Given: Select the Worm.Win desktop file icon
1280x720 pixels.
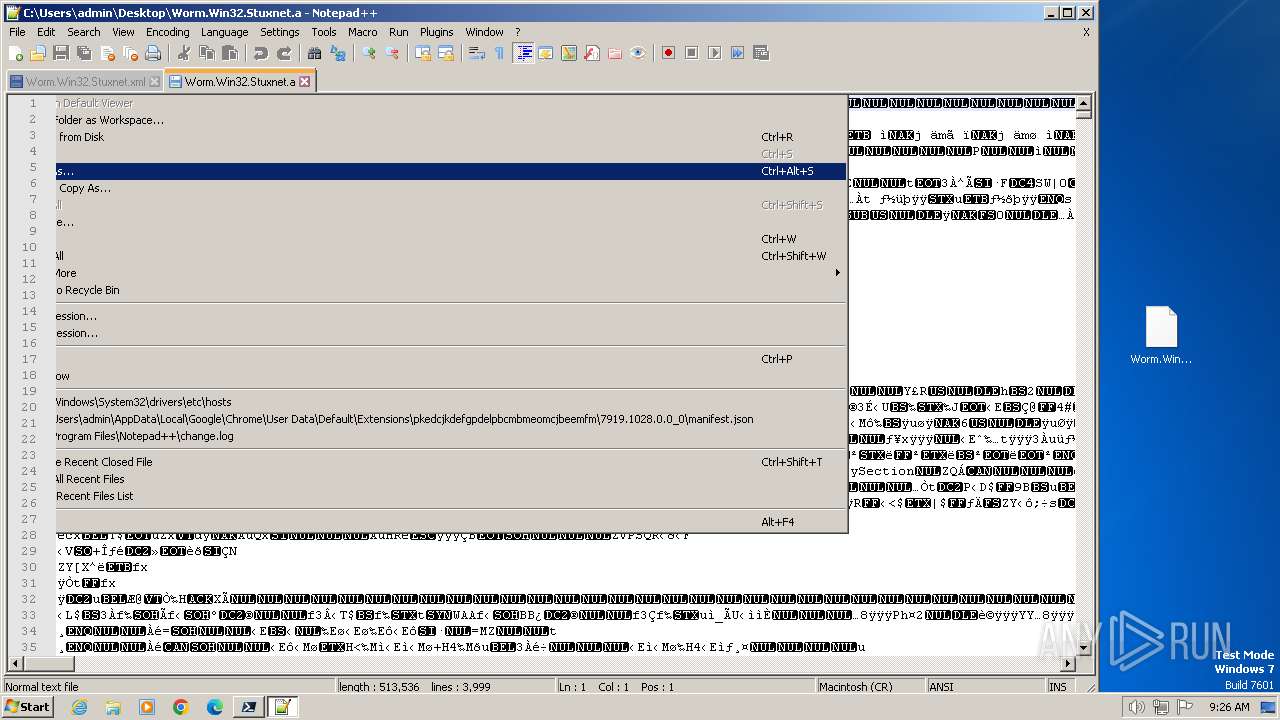Looking at the screenshot, I should click(x=1161, y=336).
